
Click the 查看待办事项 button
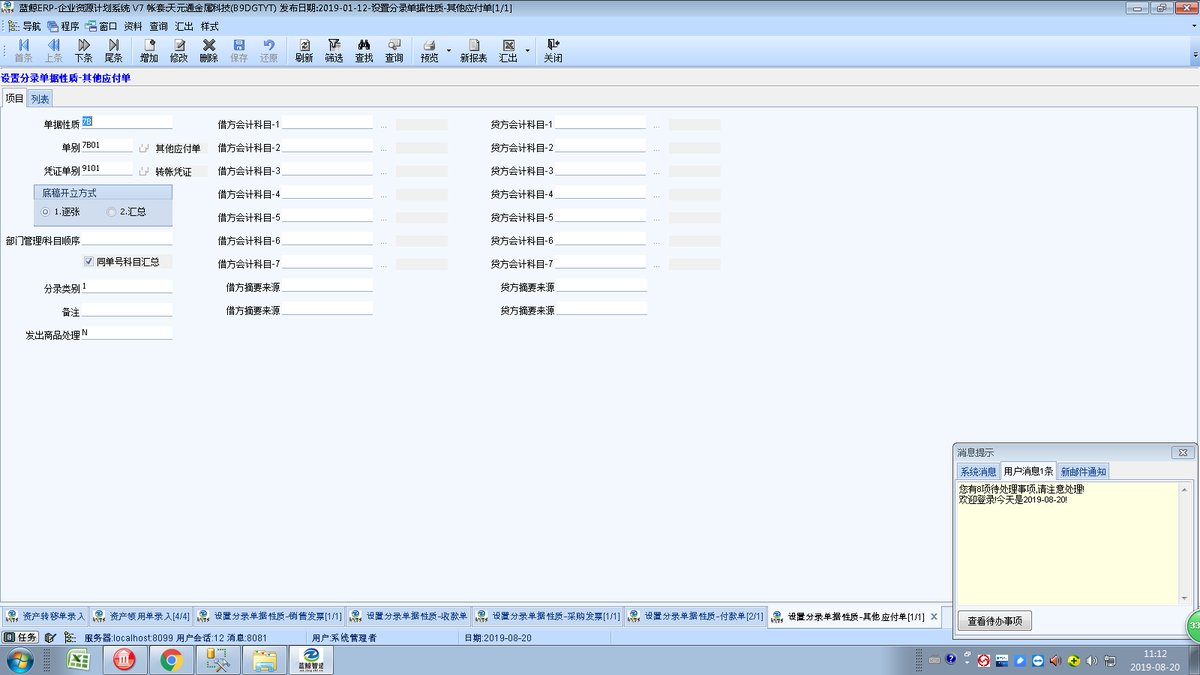(x=994, y=621)
